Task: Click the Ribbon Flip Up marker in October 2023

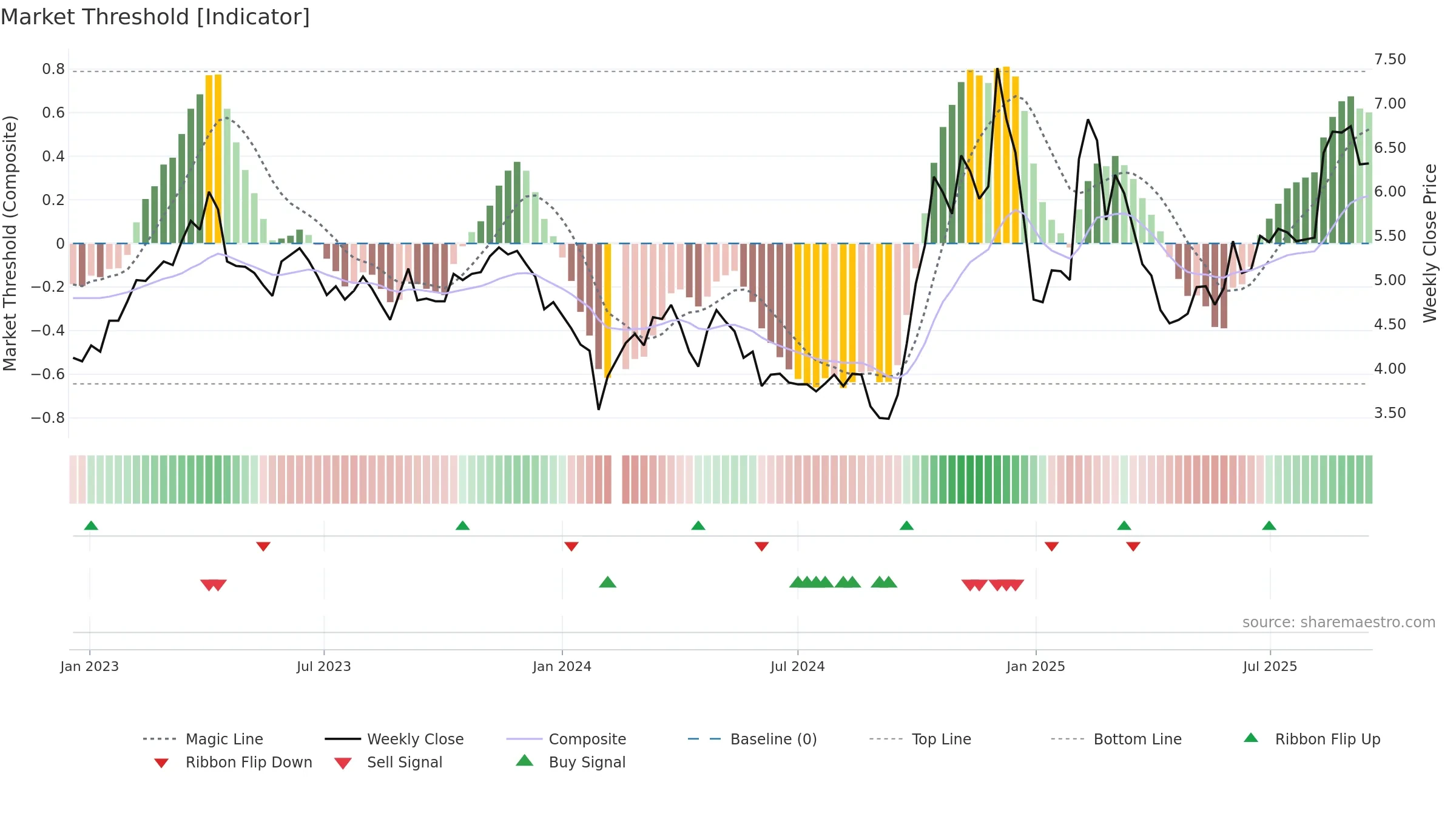Action: pos(462,525)
